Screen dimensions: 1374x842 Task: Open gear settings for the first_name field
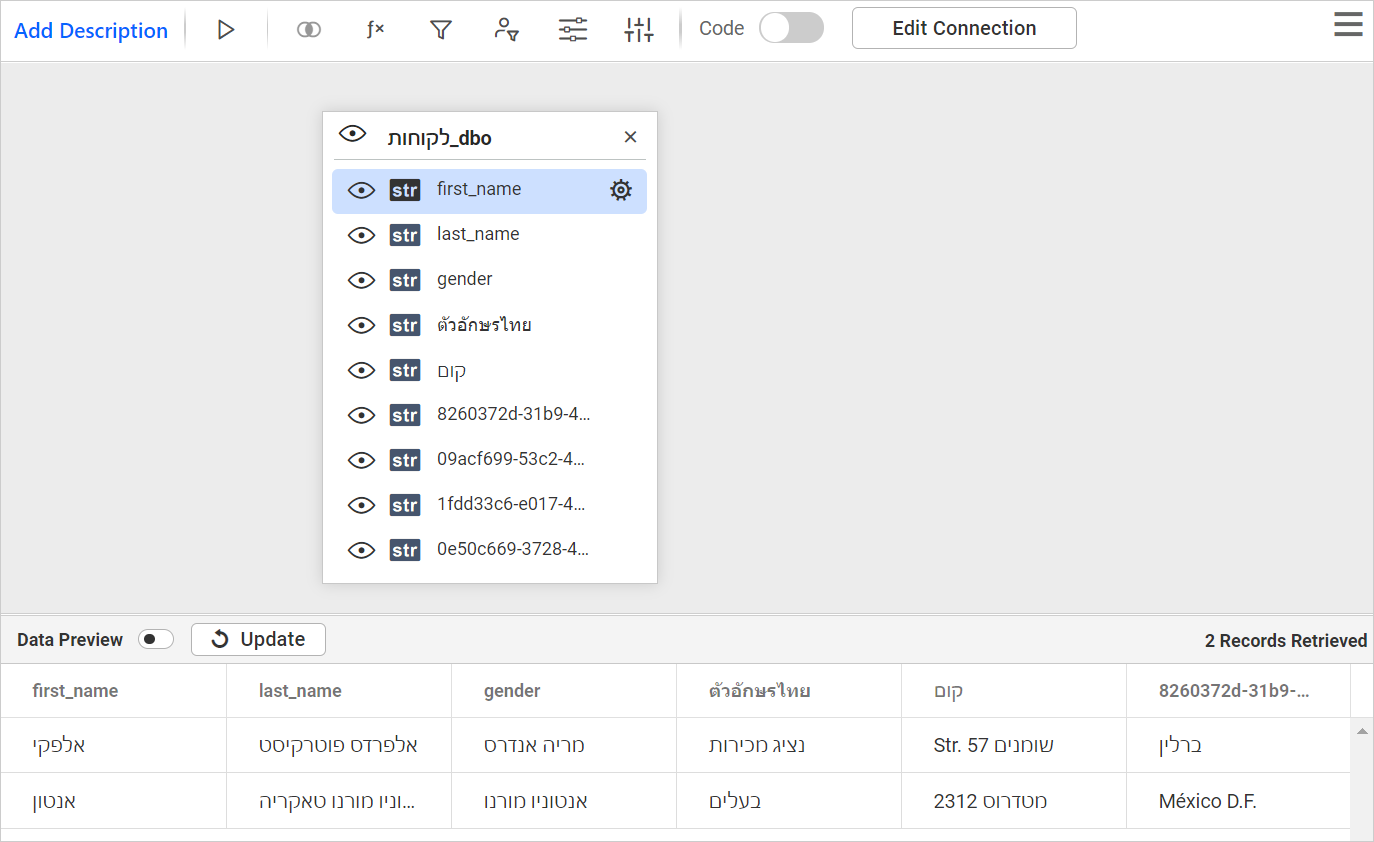tap(620, 189)
